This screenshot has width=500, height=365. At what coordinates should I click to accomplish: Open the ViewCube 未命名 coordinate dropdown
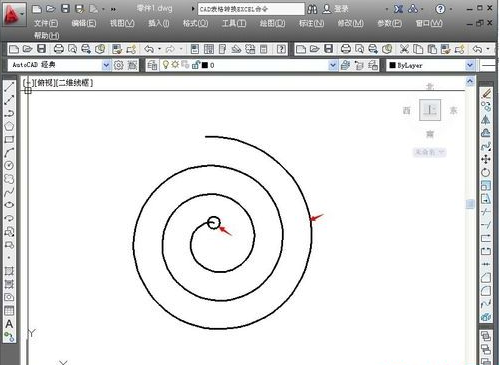pyautogui.click(x=429, y=152)
